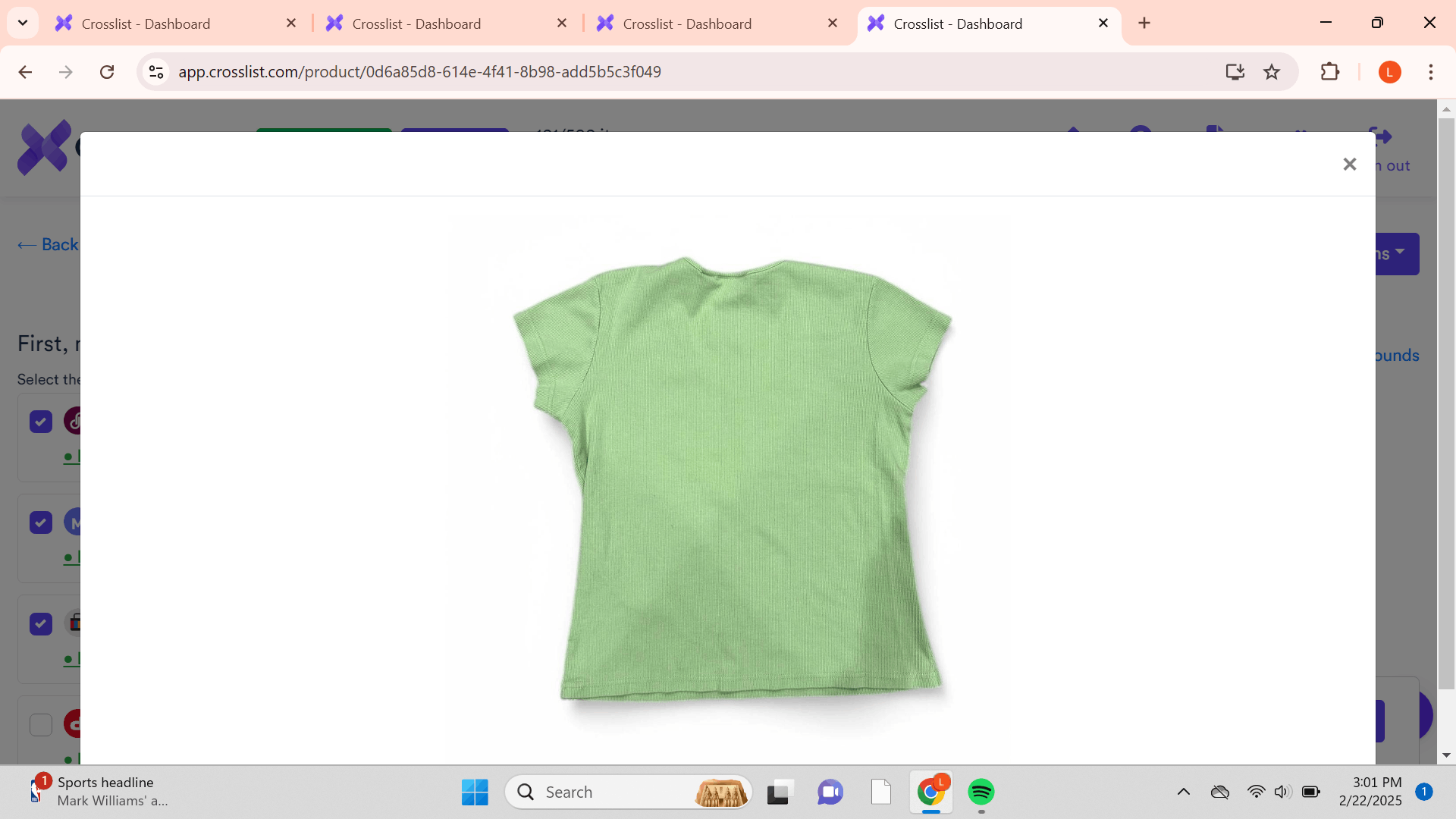Viewport: 1456px width, 819px height.
Task: Click the vertical page scrollbar
Action: click(1446, 402)
